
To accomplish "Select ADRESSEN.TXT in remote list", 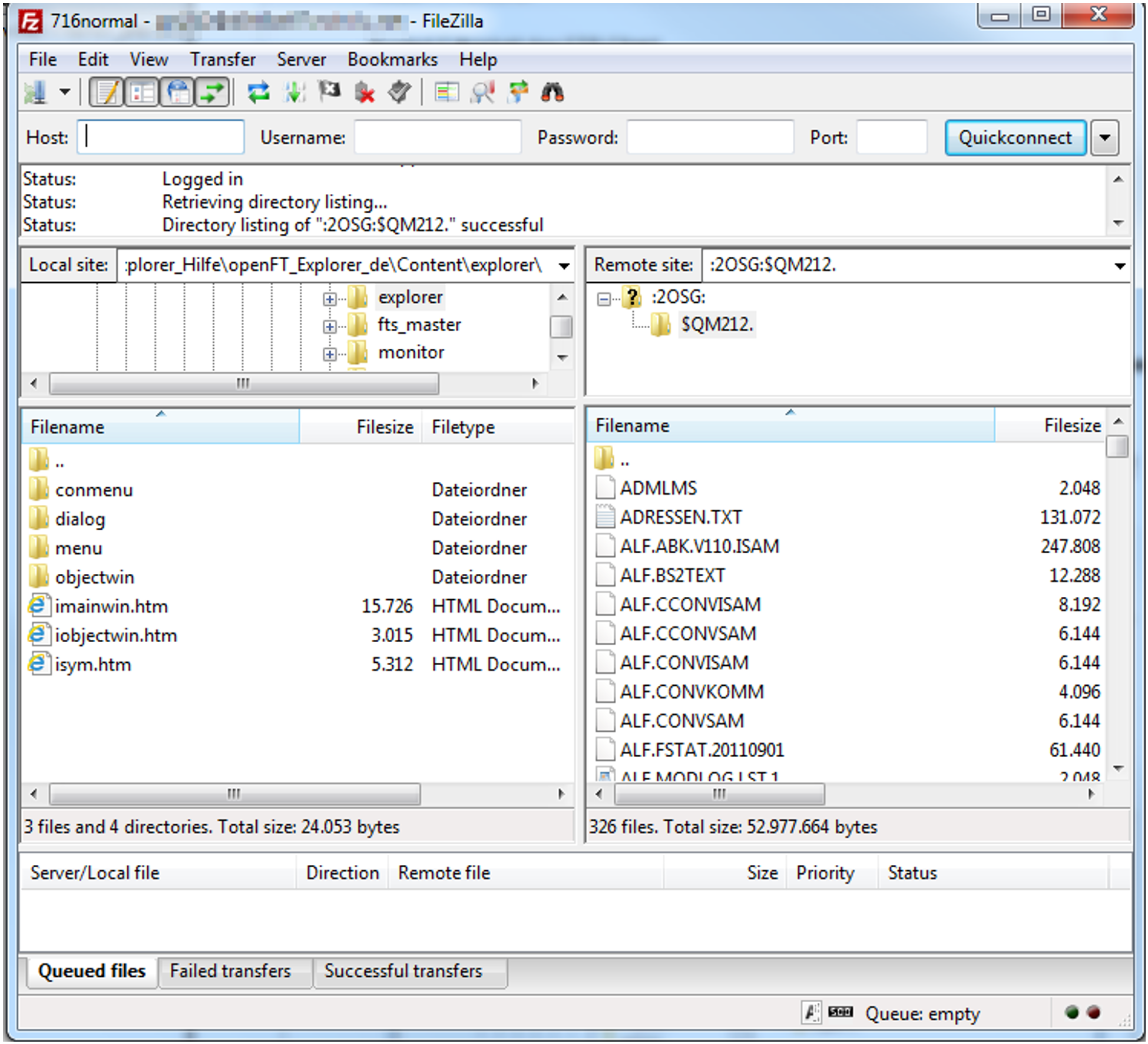I will point(680,517).
